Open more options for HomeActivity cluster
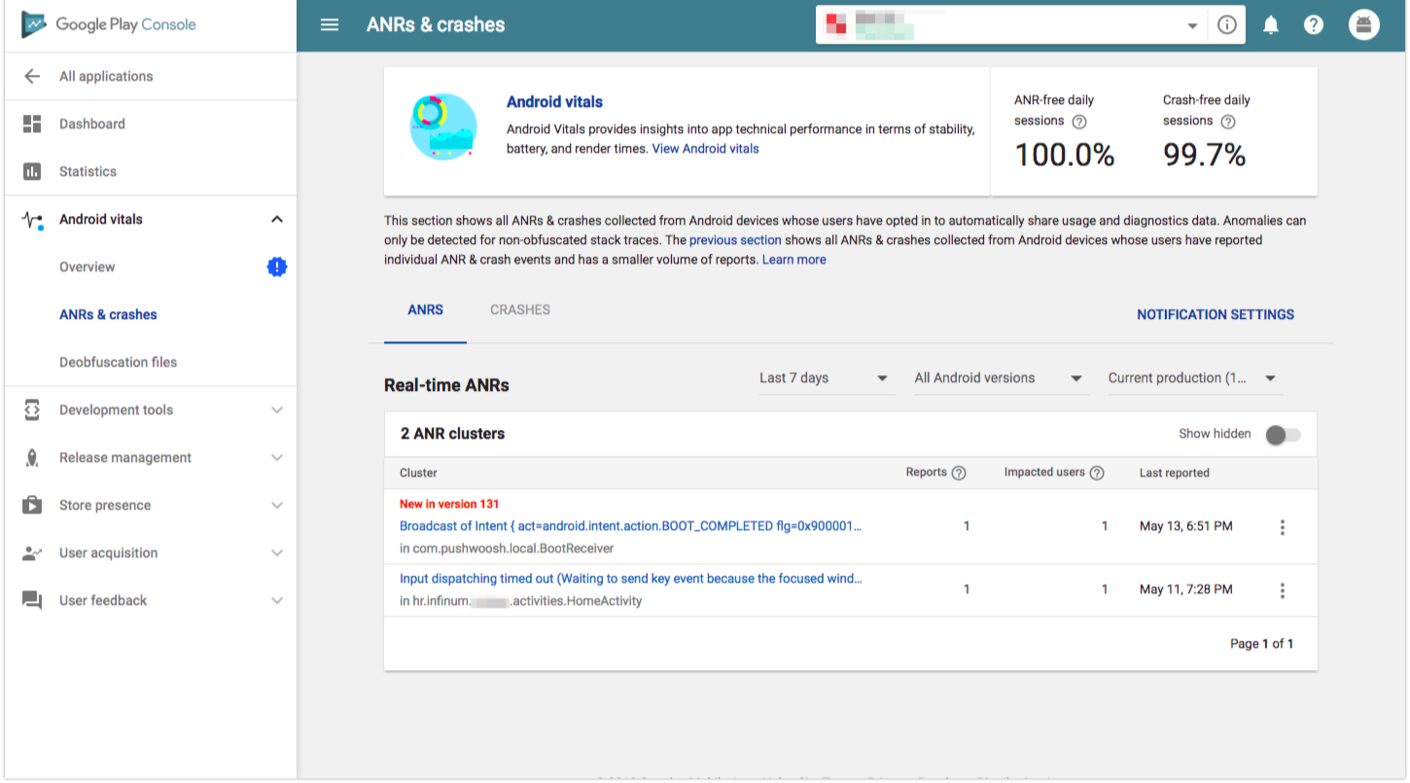 click(1282, 590)
